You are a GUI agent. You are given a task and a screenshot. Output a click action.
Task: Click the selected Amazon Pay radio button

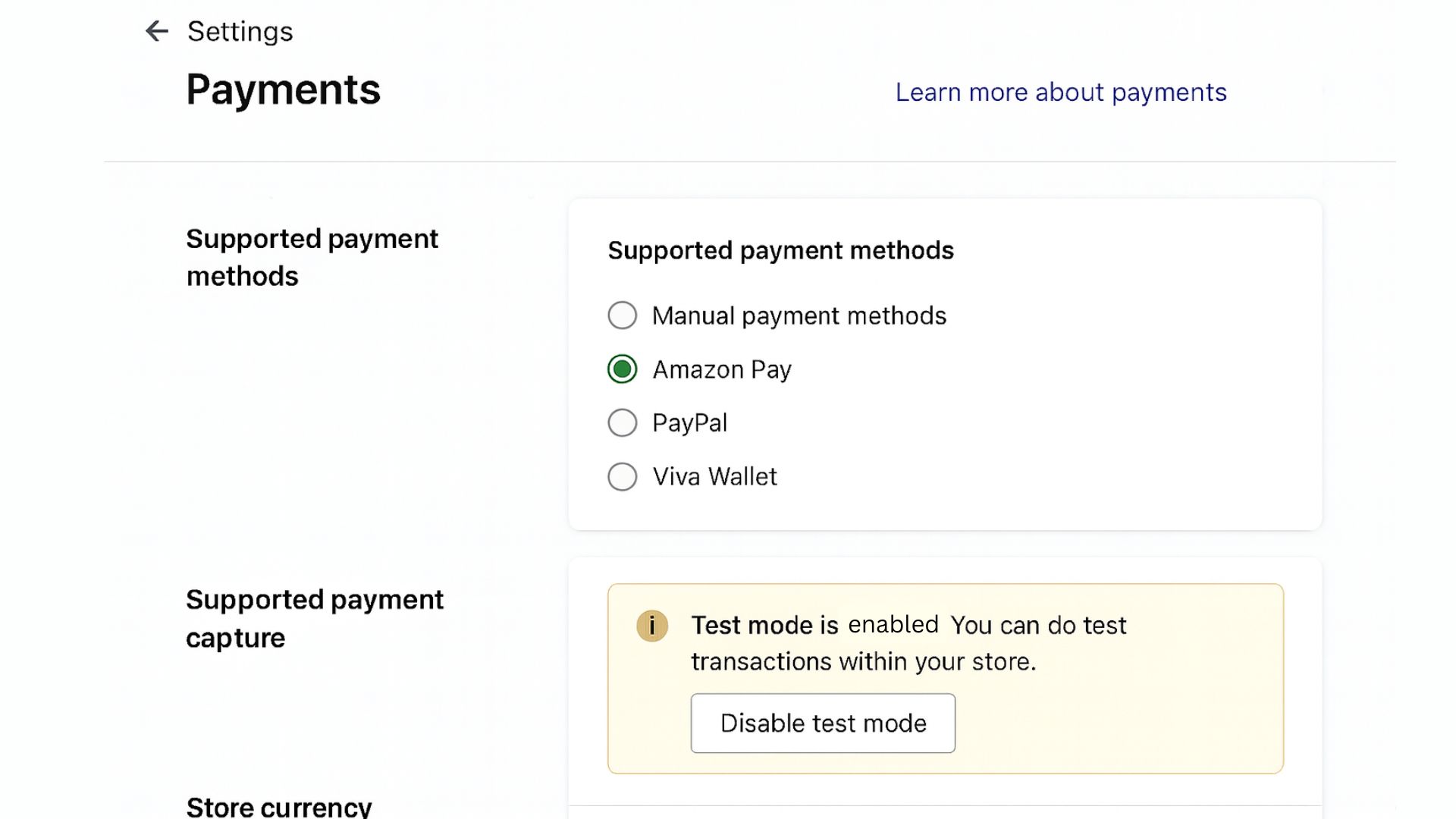click(x=622, y=369)
